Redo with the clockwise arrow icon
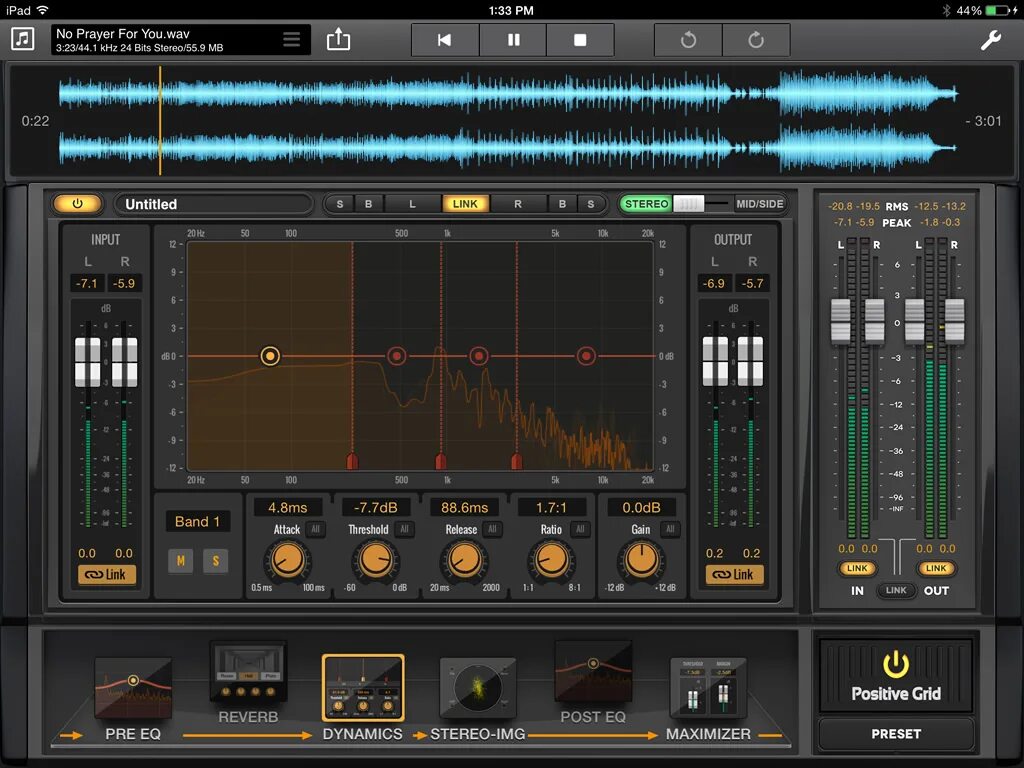1024x768 pixels. click(756, 40)
